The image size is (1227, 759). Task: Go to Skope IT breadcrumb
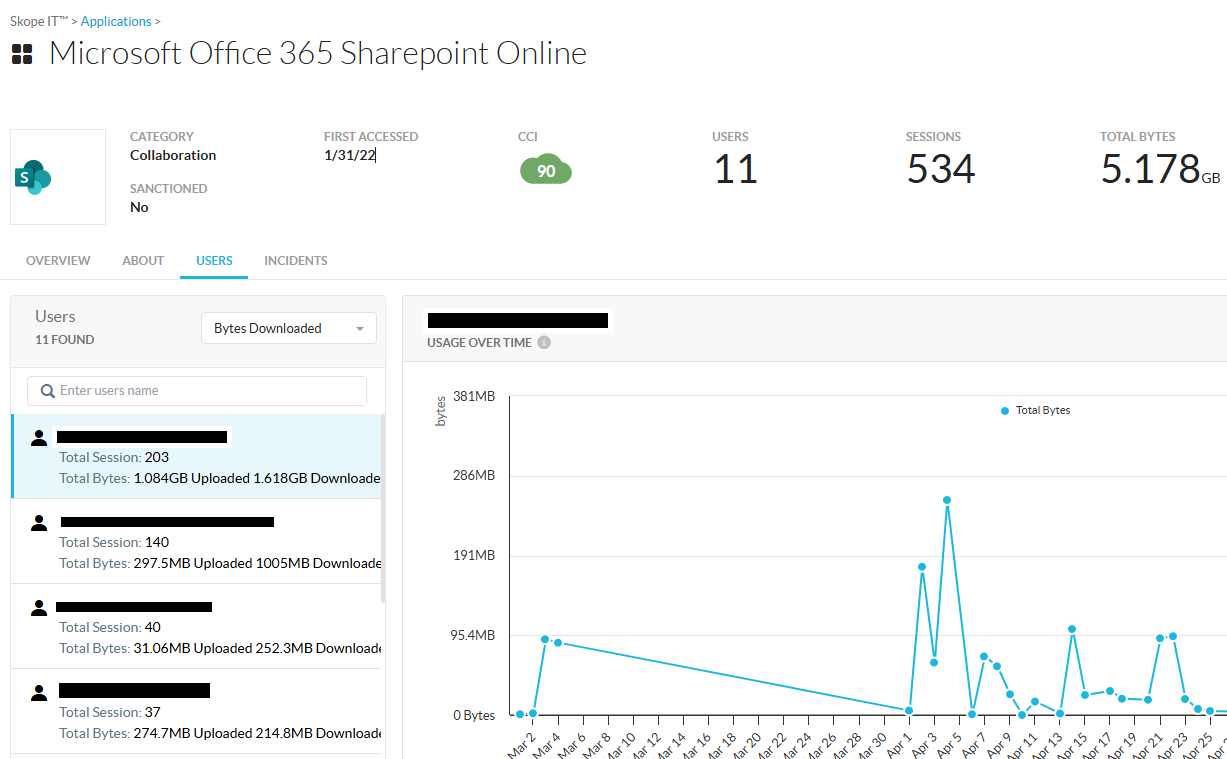click(38, 21)
